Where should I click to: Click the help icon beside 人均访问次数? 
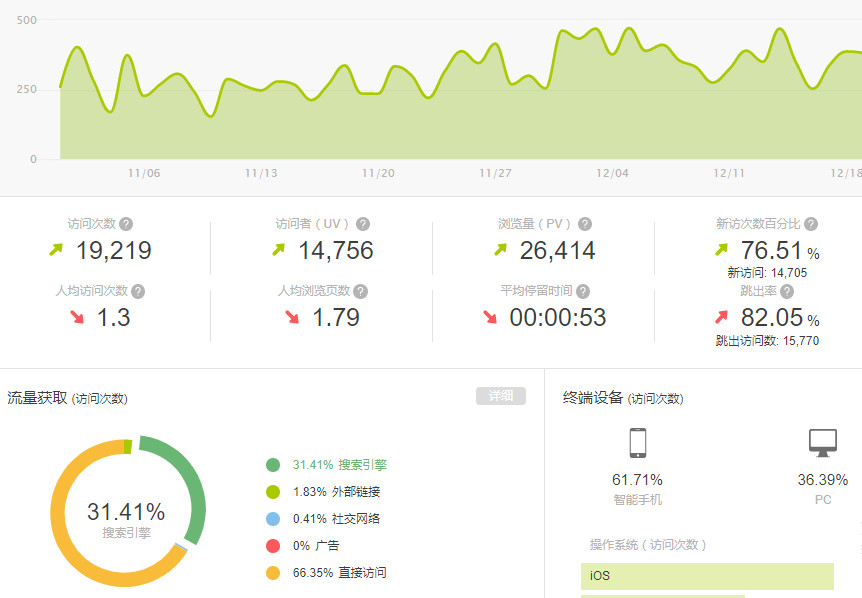tap(138, 291)
